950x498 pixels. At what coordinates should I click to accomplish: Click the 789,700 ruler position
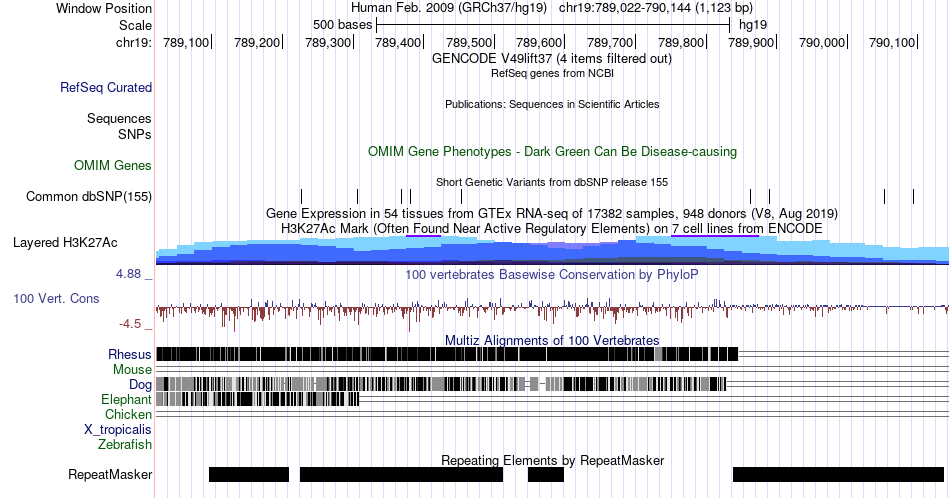610,42
